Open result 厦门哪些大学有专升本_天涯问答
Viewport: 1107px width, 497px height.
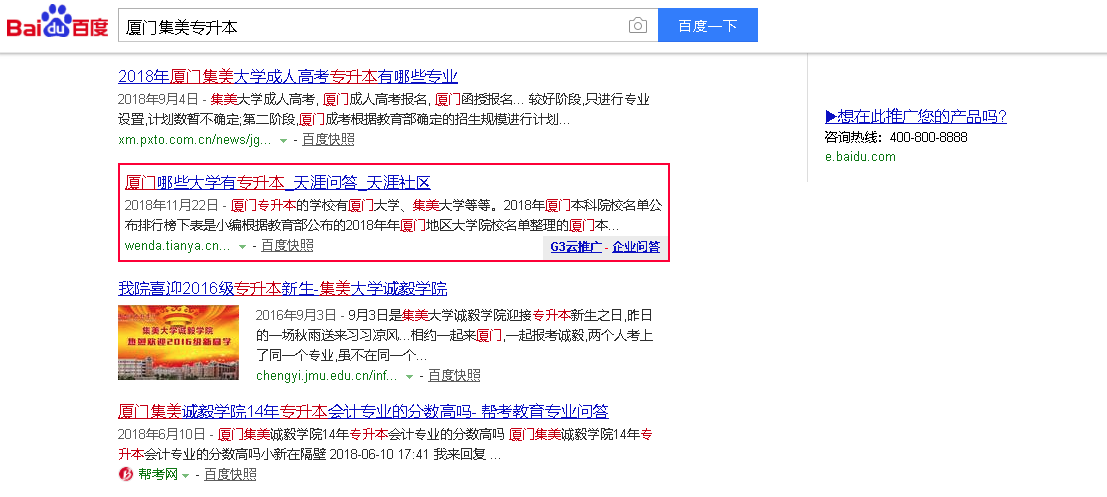(x=277, y=183)
